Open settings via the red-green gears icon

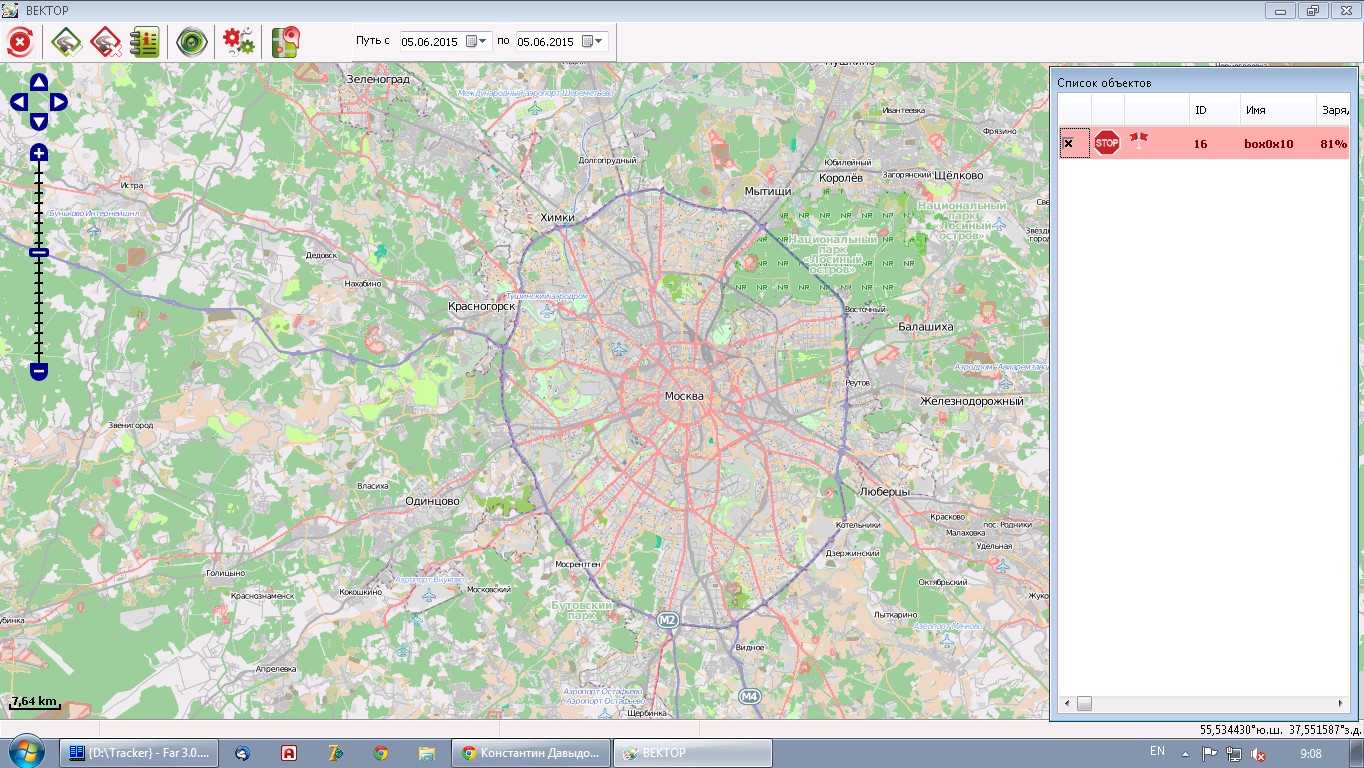point(238,42)
